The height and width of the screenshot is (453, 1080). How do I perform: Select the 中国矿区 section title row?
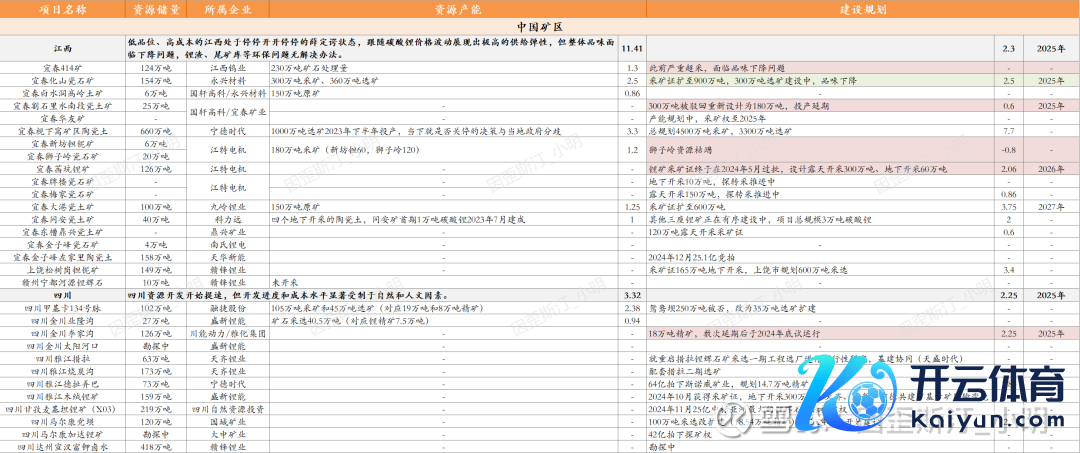pyautogui.click(x=540, y=25)
